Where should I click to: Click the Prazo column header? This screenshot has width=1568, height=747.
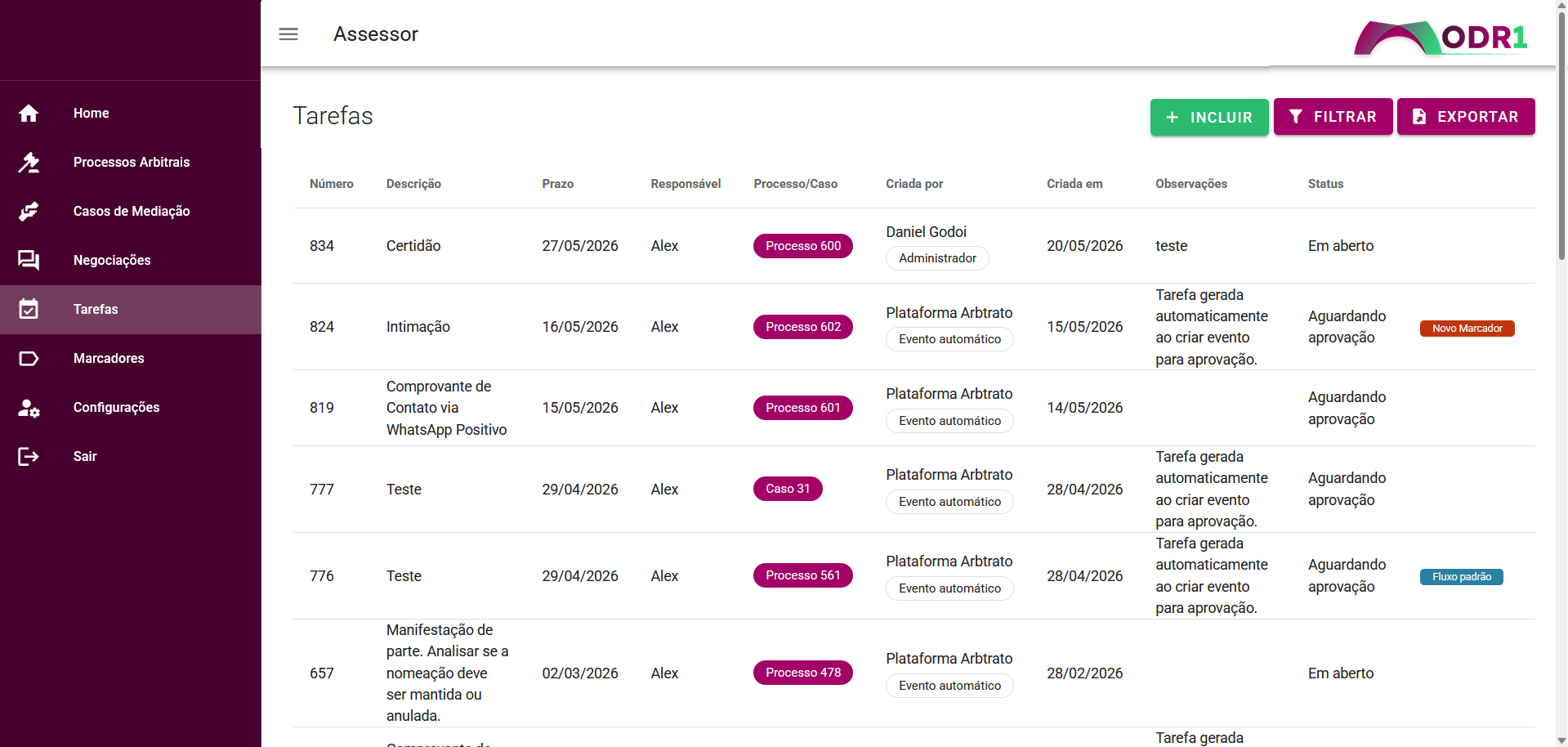point(558,184)
